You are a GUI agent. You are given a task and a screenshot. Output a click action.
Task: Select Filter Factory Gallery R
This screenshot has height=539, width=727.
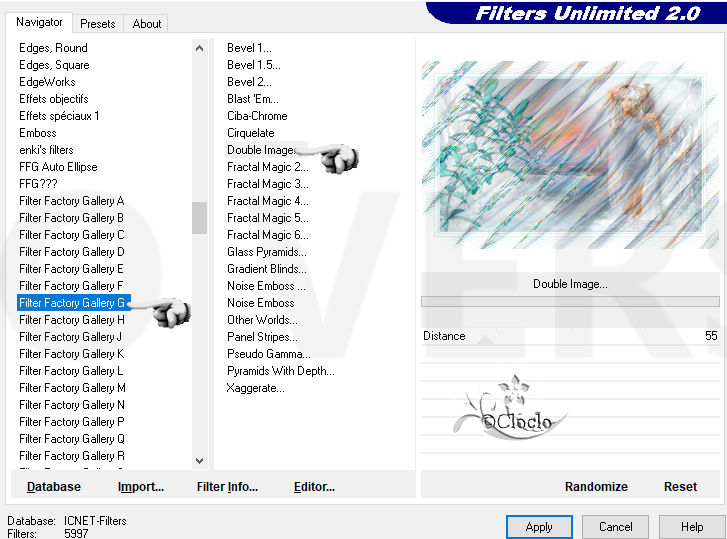(x=71, y=456)
